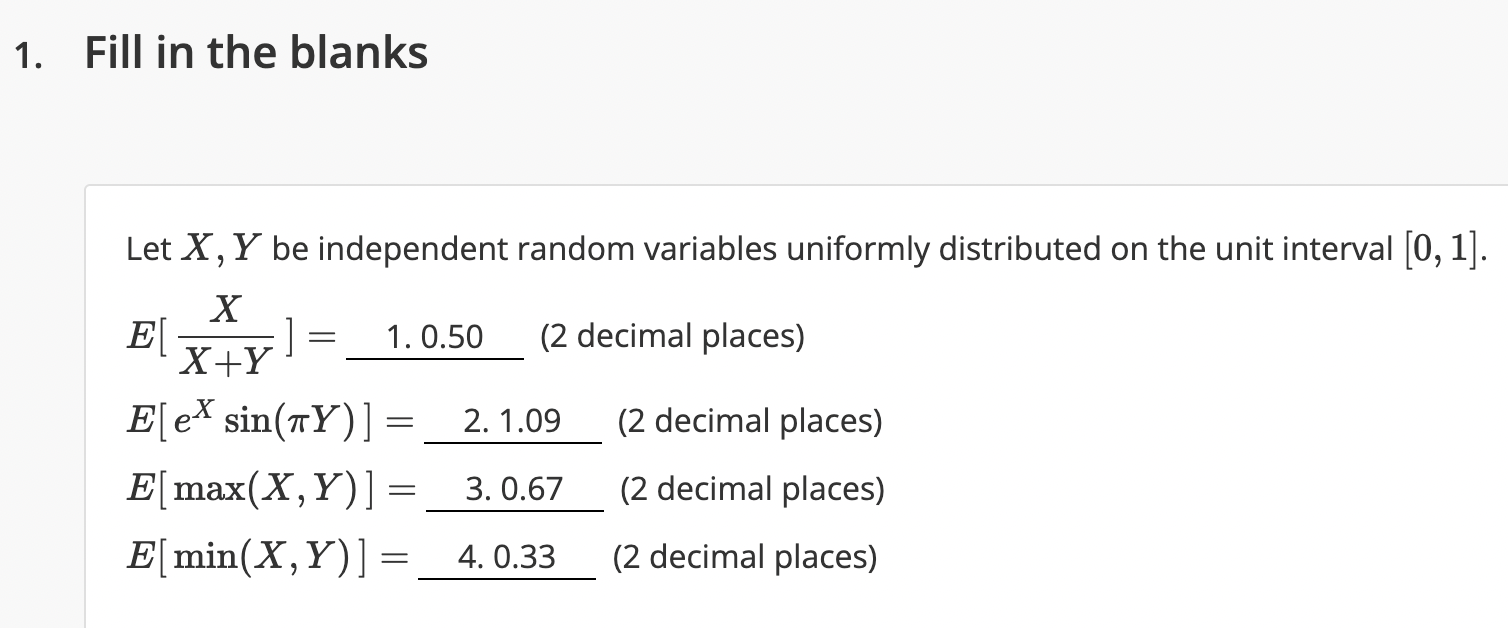1508x628 pixels.
Task: Click '(2 decimal places)' hint beside 0.67 blank
Action: pyautogui.click(x=752, y=490)
